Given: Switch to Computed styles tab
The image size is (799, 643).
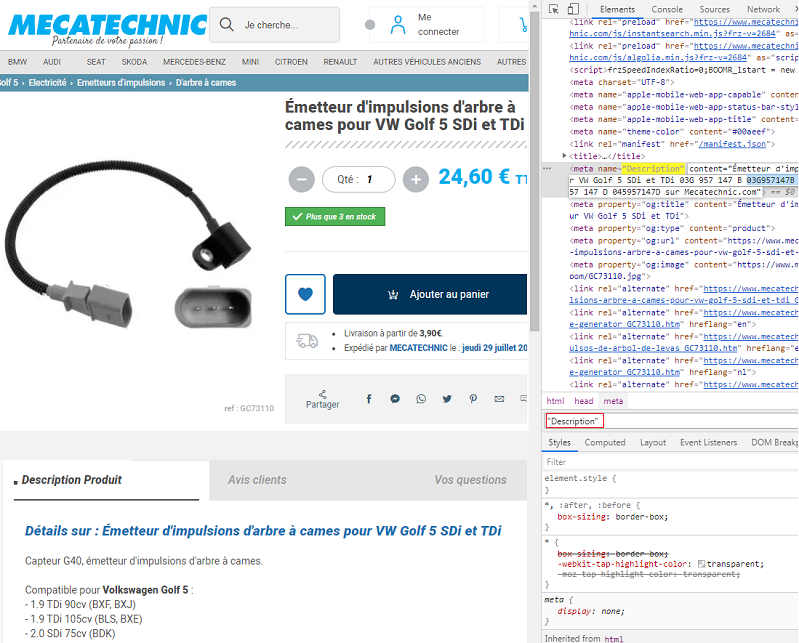Looking at the screenshot, I should [605, 442].
